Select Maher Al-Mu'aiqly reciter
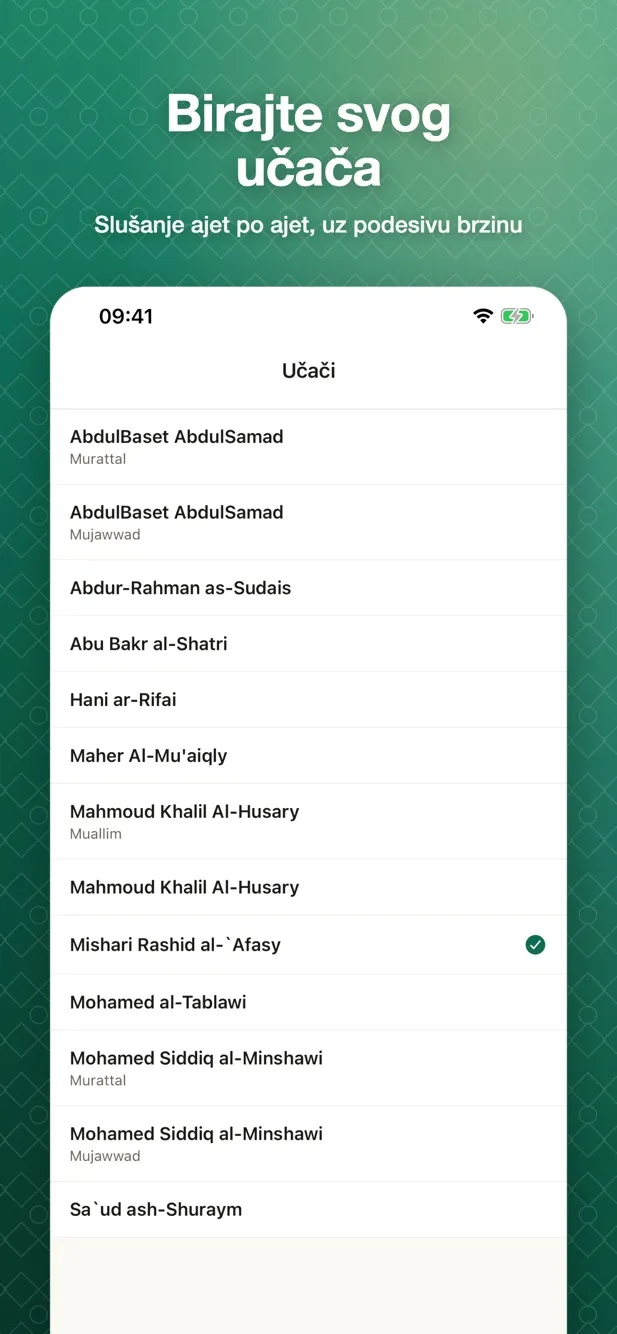 pos(308,756)
